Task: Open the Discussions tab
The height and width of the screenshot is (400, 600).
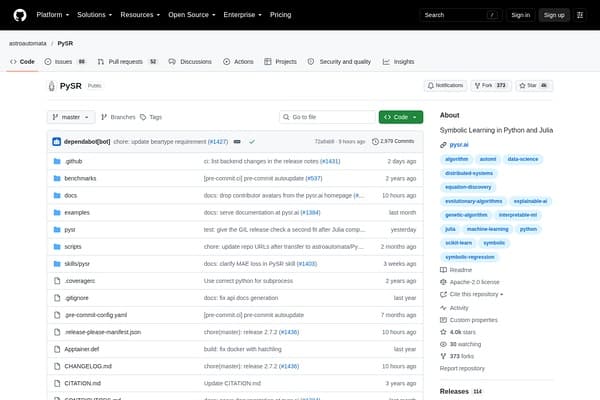Action: (190, 62)
